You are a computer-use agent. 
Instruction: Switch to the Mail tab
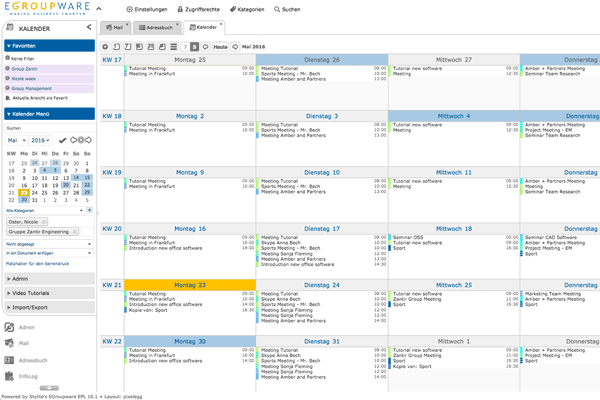point(118,28)
